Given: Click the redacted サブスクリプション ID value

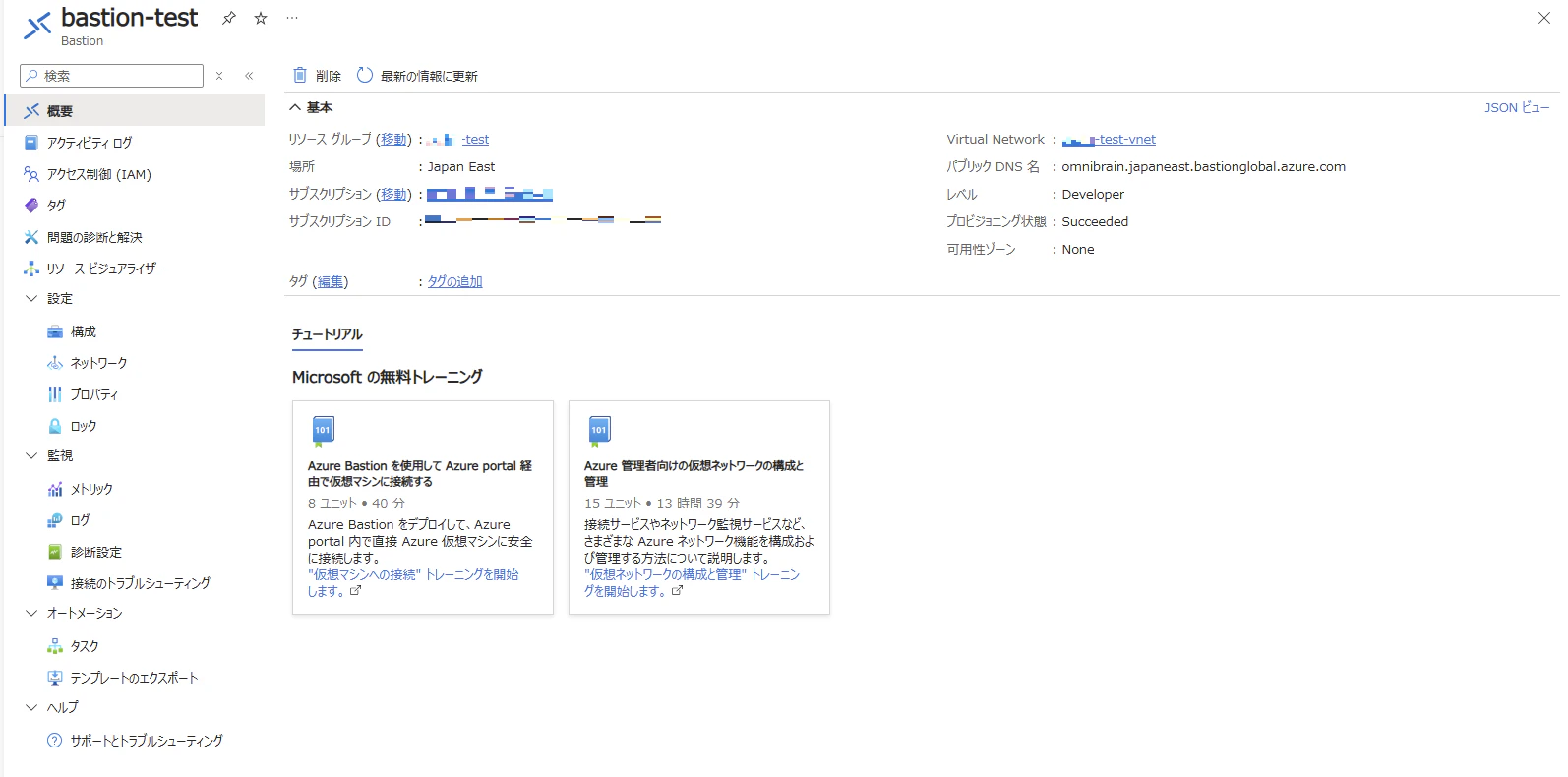Looking at the screenshot, I should click(x=543, y=220).
